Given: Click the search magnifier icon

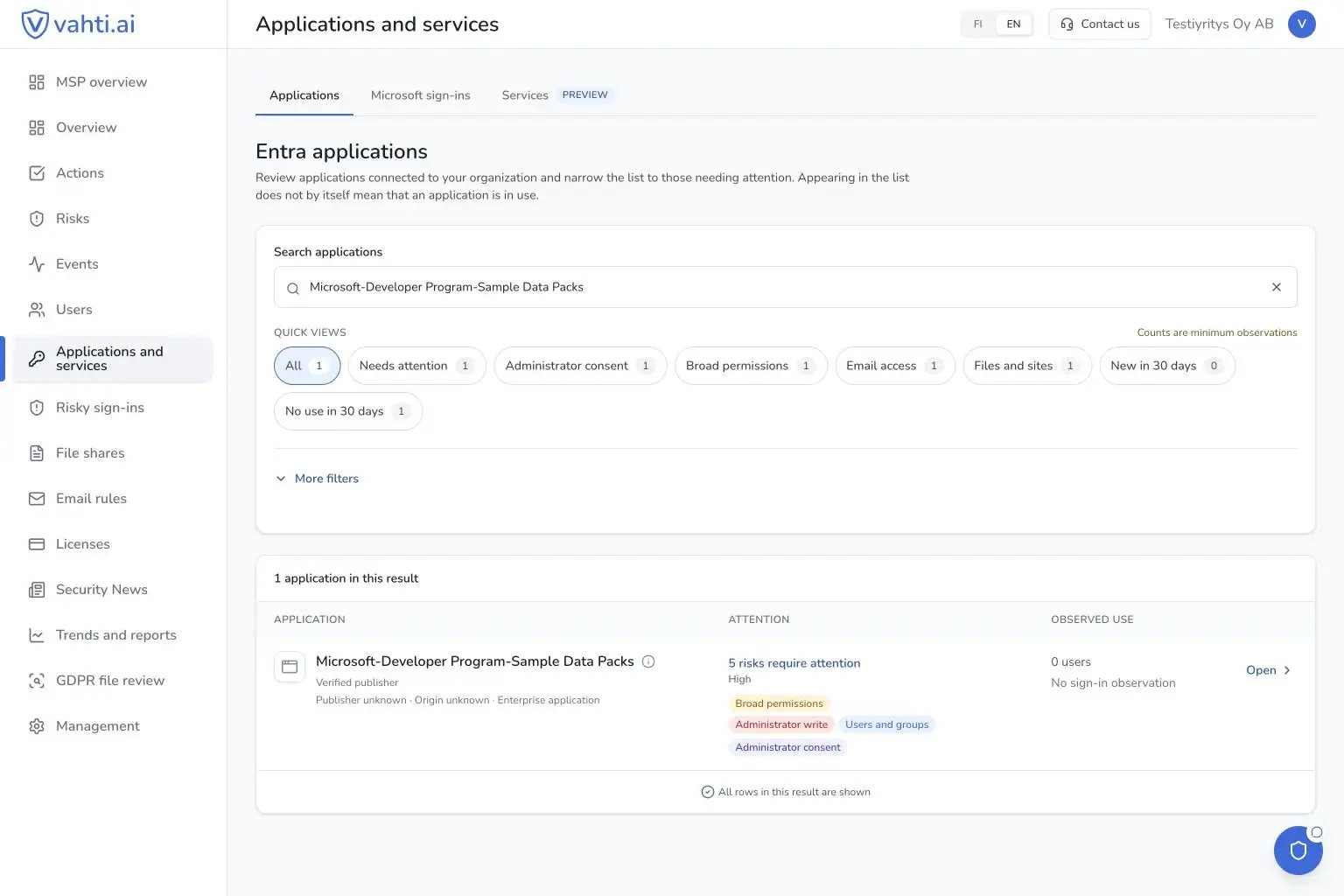Looking at the screenshot, I should [x=293, y=288].
